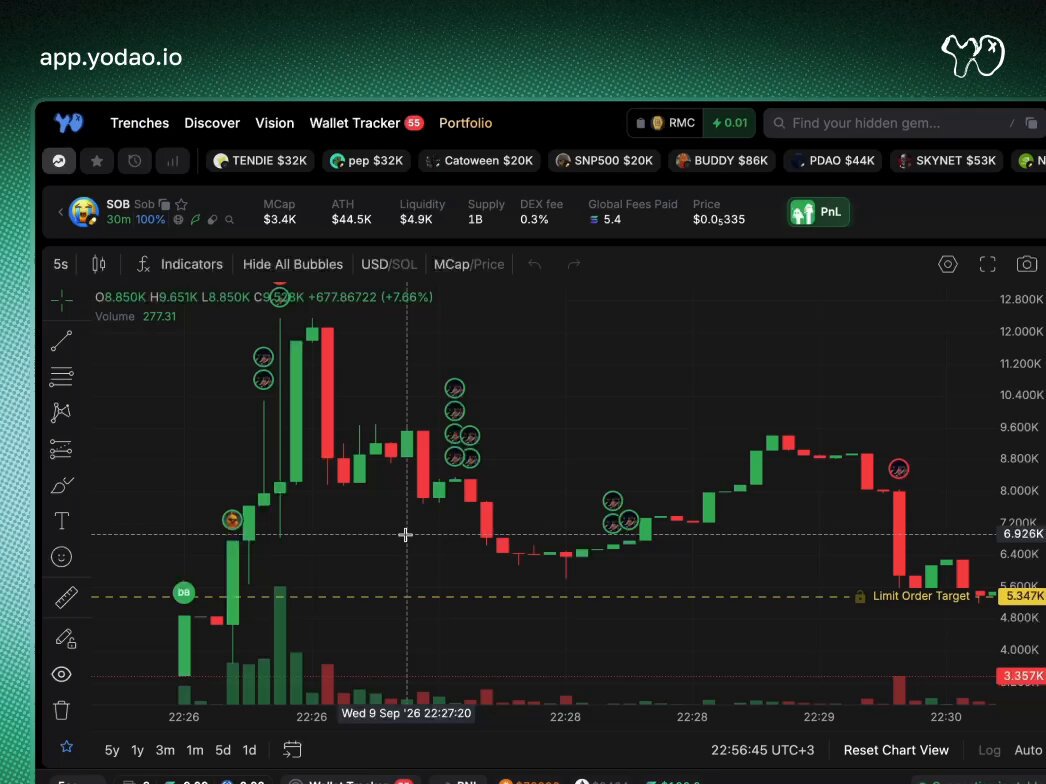
Task: Click Hide All Bubbles
Action: 293,264
